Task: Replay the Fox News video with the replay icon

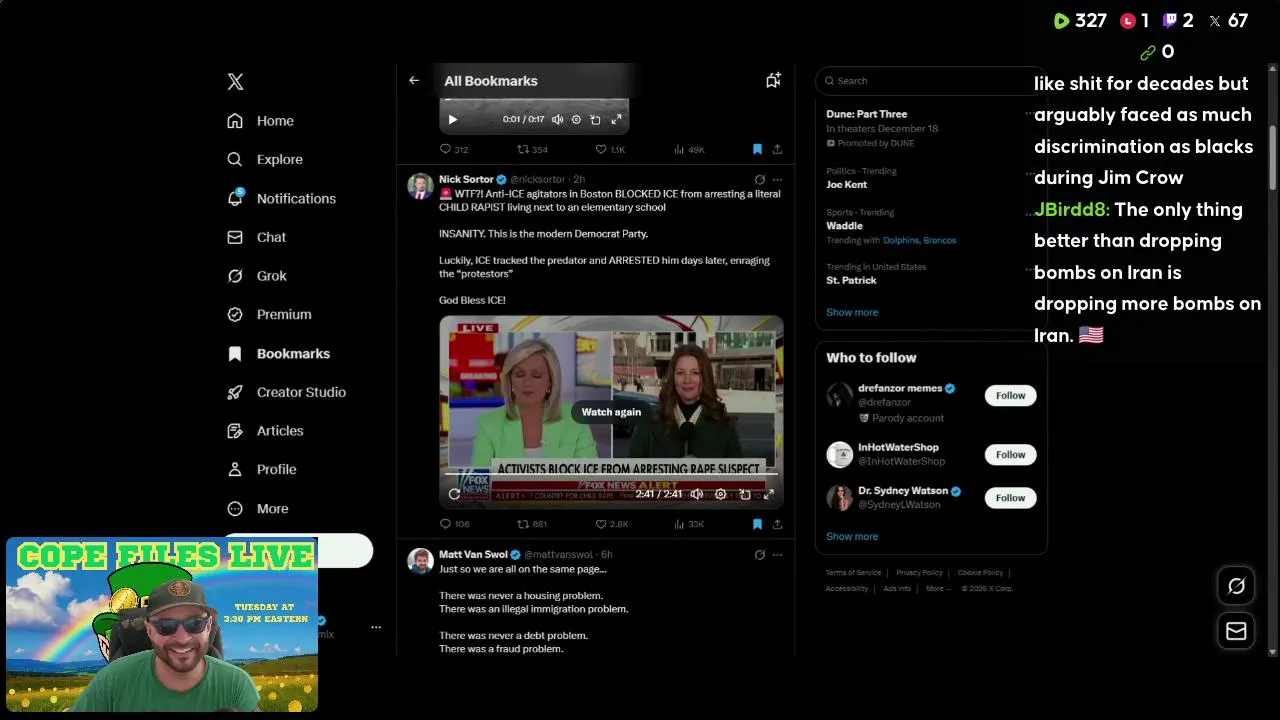Action: pos(454,494)
